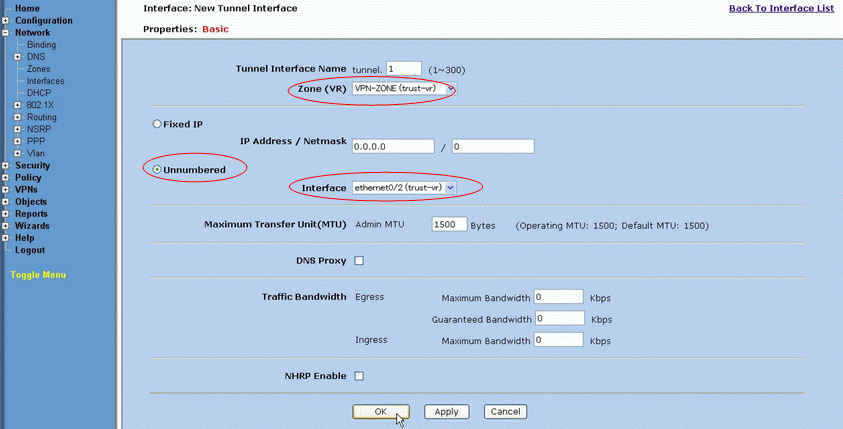Click the Admin MTU field
The width and height of the screenshot is (843, 429).
point(449,224)
